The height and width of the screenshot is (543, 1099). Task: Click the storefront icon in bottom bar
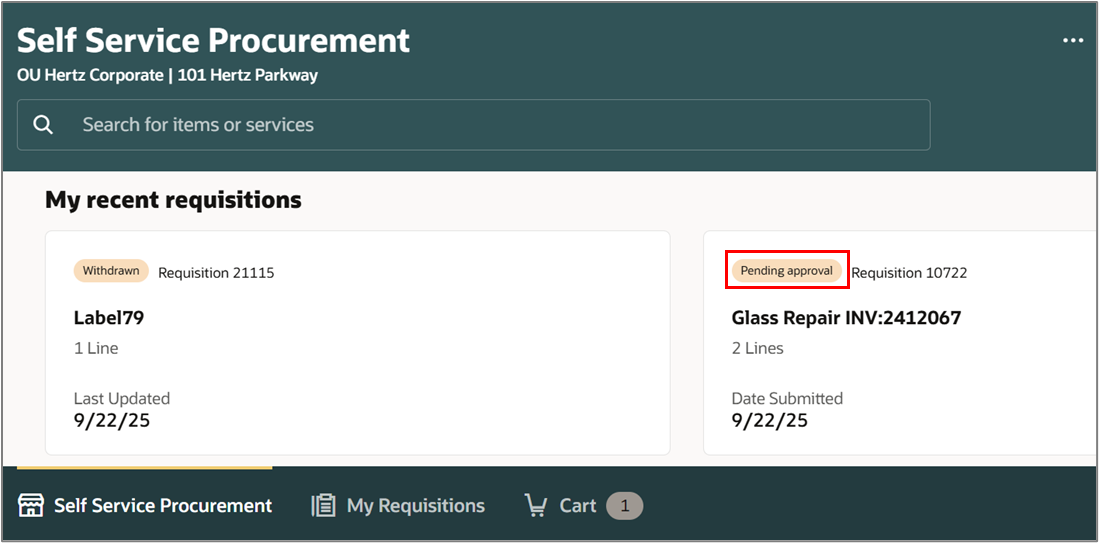click(31, 505)
